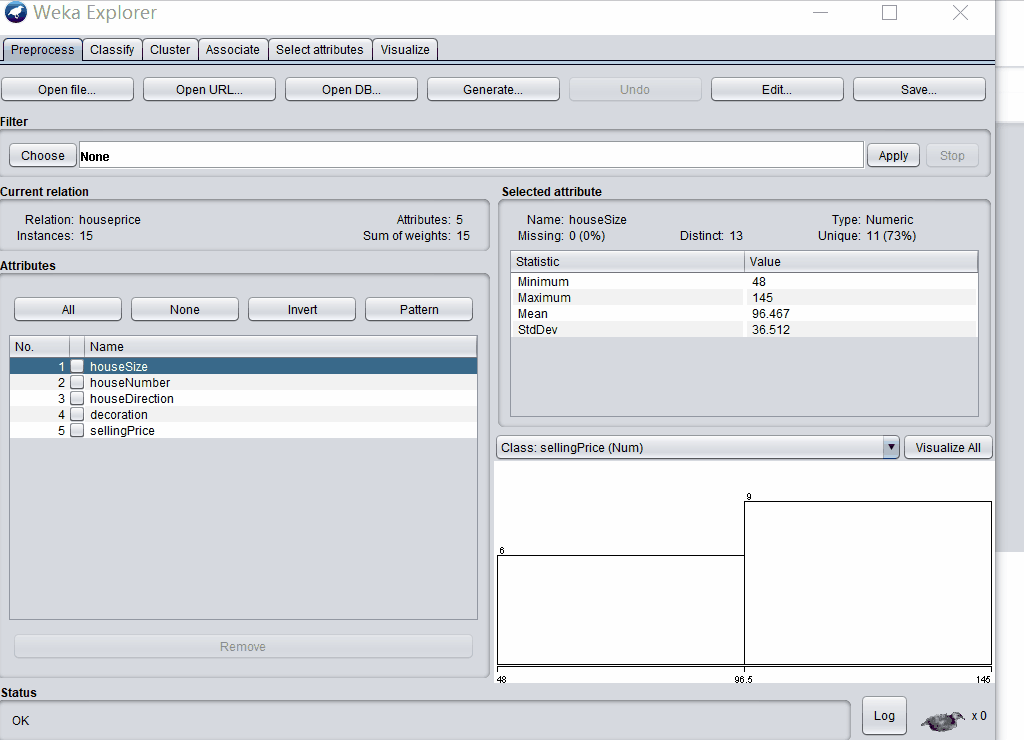Open the Visualize tab

click(405, 50)
